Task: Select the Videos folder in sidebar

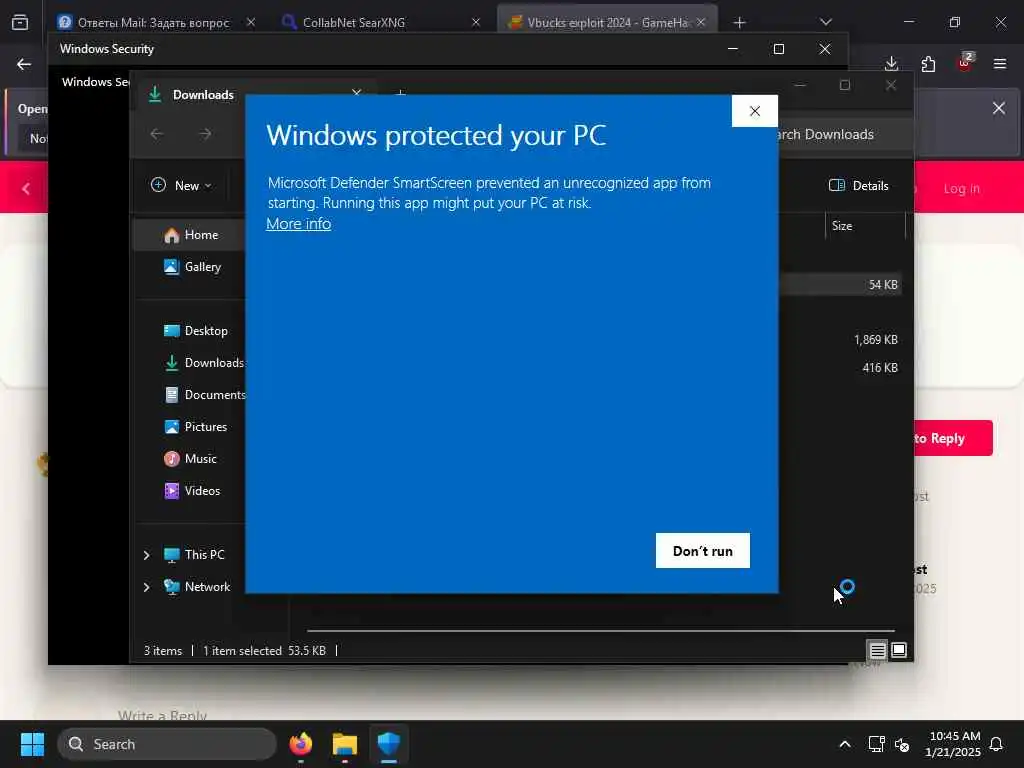Action: (x=192, y=491)
